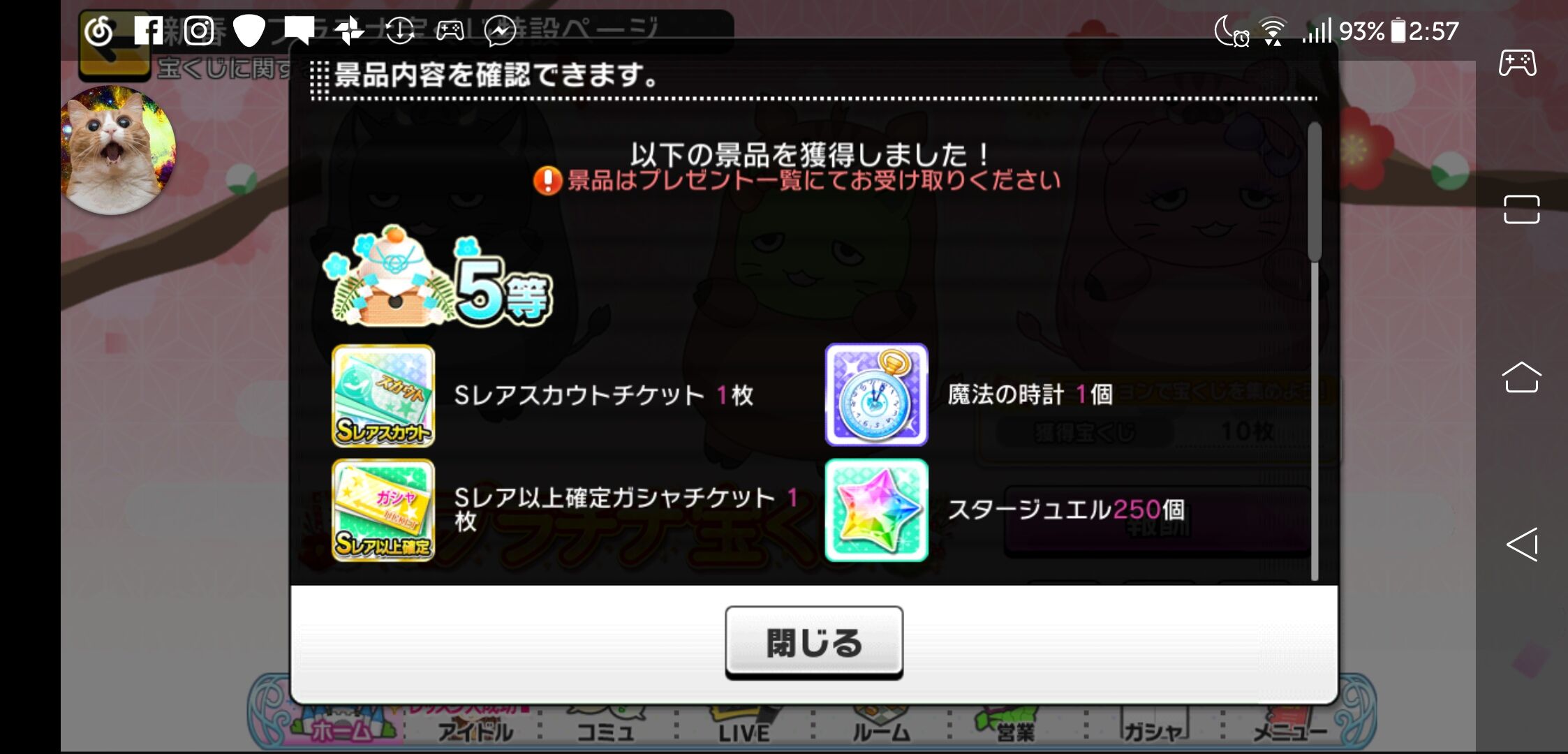Click the 閉じる close button
This screenshot has height=754, width=1568.
pos(814,642)
